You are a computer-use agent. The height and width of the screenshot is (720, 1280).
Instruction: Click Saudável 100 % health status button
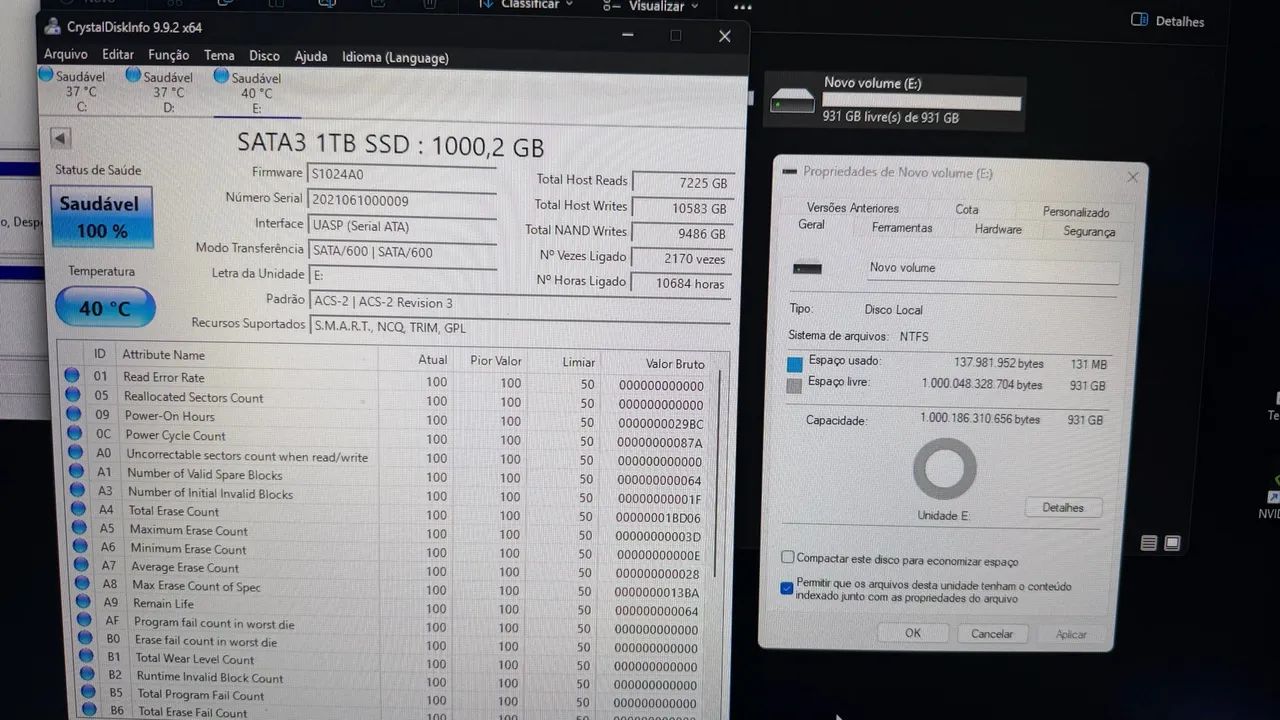click(x=101, y=216)
